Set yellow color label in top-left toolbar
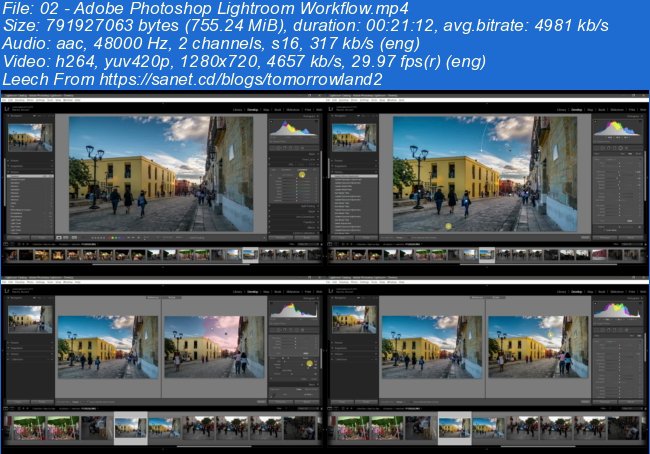The width and height of the screenshot is (650, 454). pyautogui.click(x=112, y=238)
